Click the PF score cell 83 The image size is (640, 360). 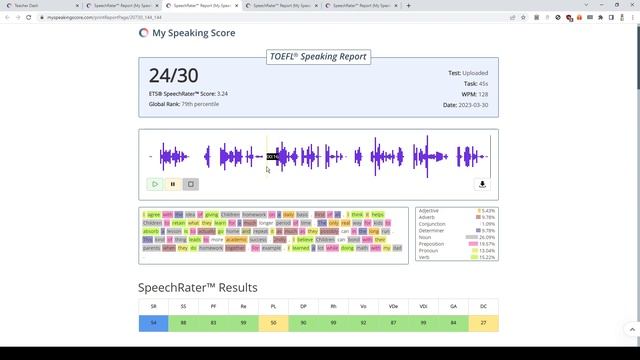coord(213,323)
